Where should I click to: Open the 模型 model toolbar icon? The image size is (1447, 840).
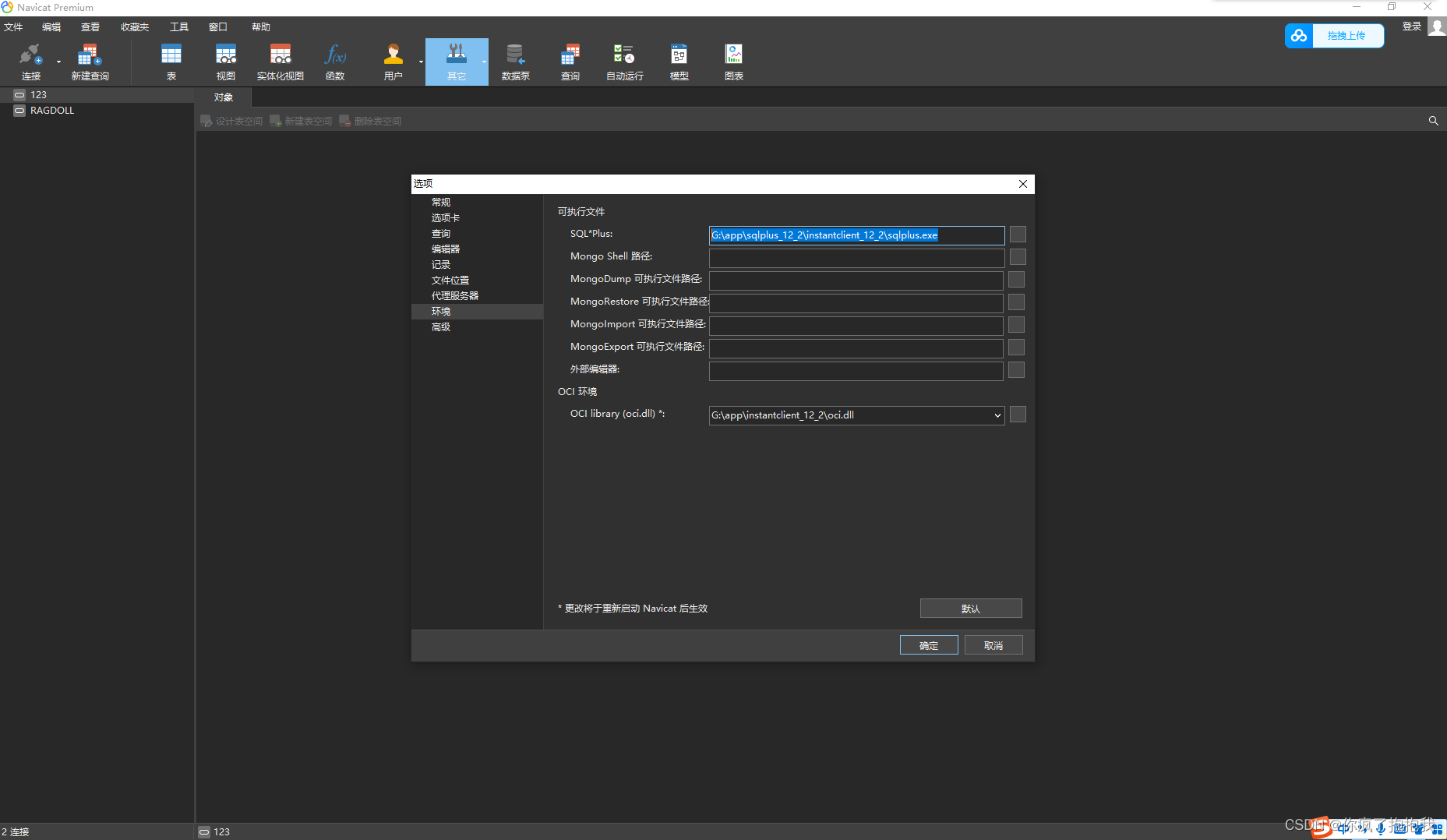[x=679, y=62]
